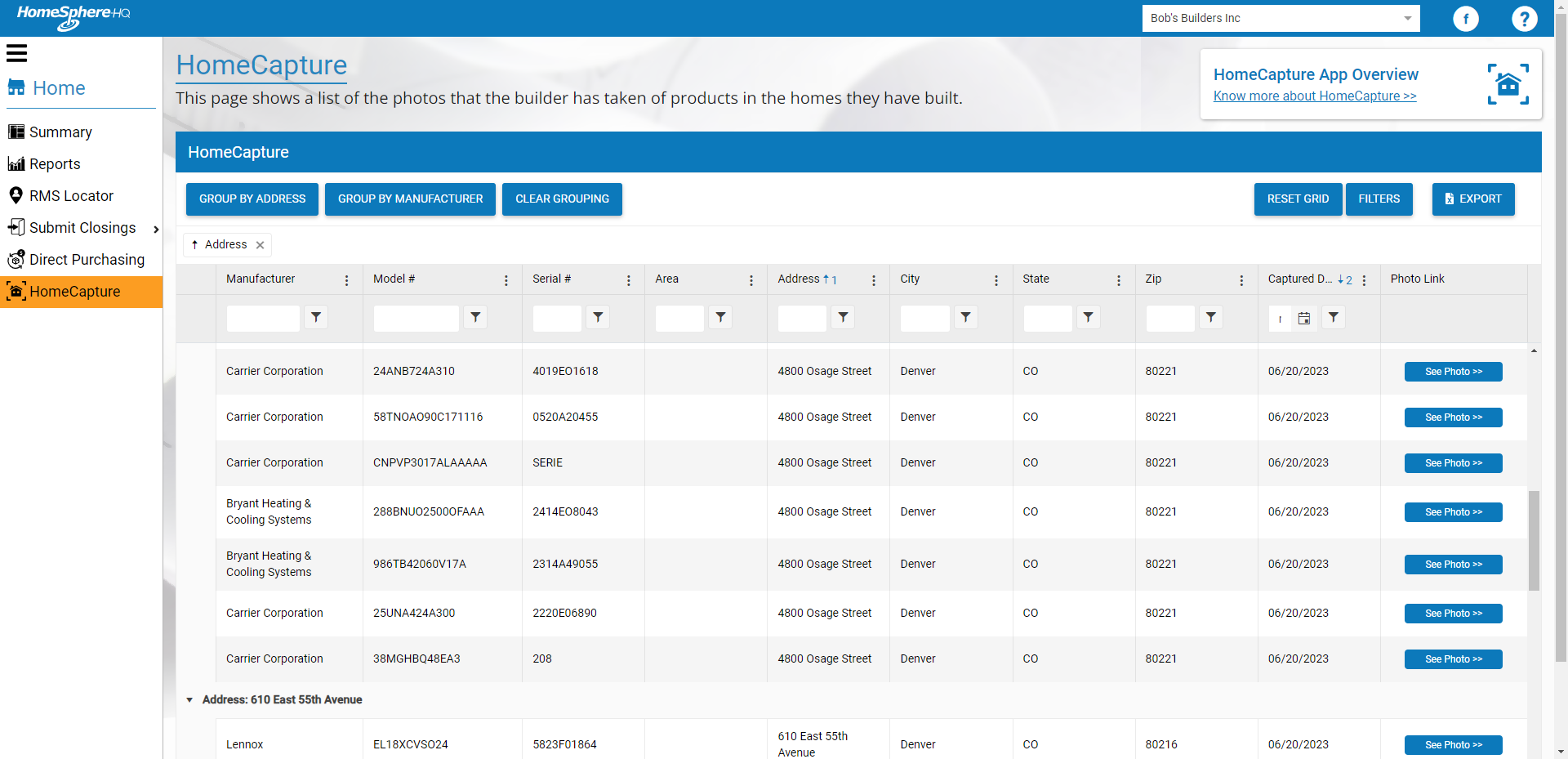
Task: Click Model # filter funnel icon
Action: tap(475, 317)
